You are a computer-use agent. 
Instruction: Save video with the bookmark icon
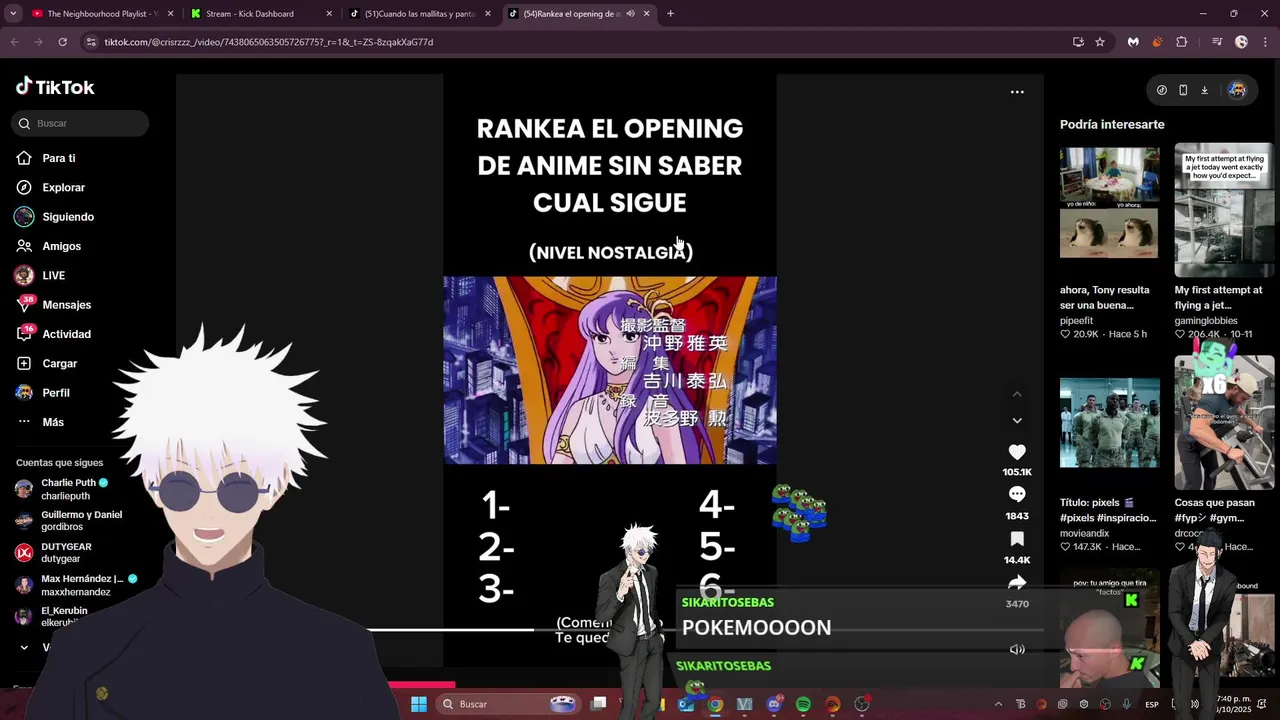point(1017,539)
